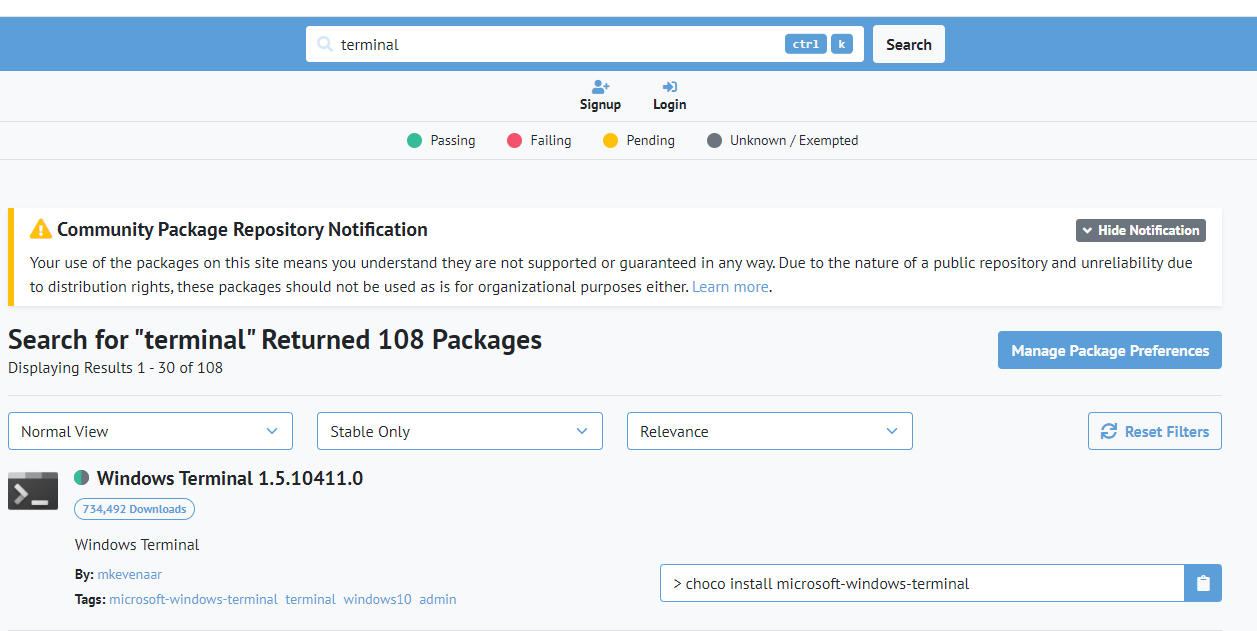Viewport: 1257px width, 631px height.
Task: Click the Passing legend label
Action: coord(453,141)
